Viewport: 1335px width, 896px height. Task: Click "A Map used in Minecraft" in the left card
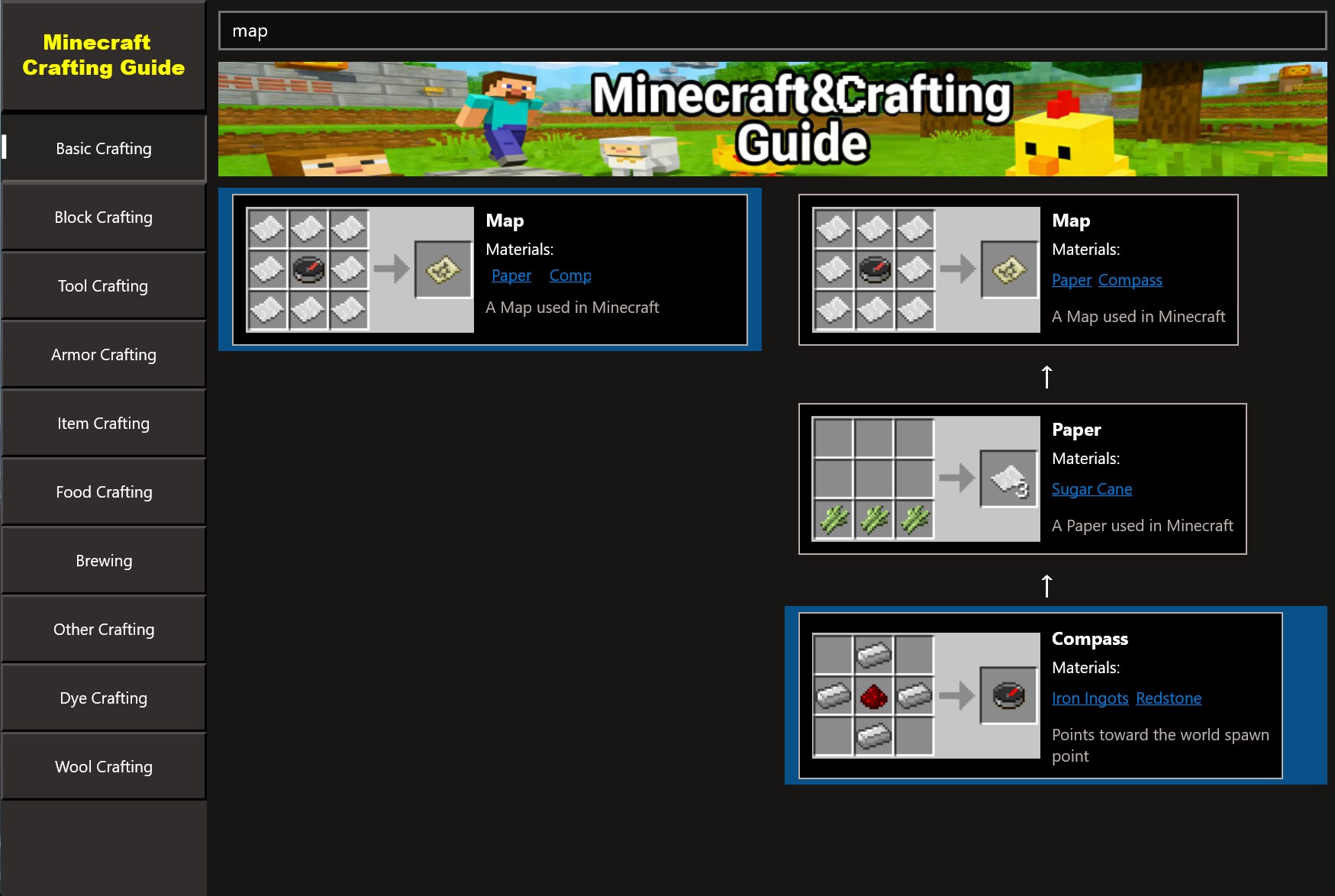572,308
